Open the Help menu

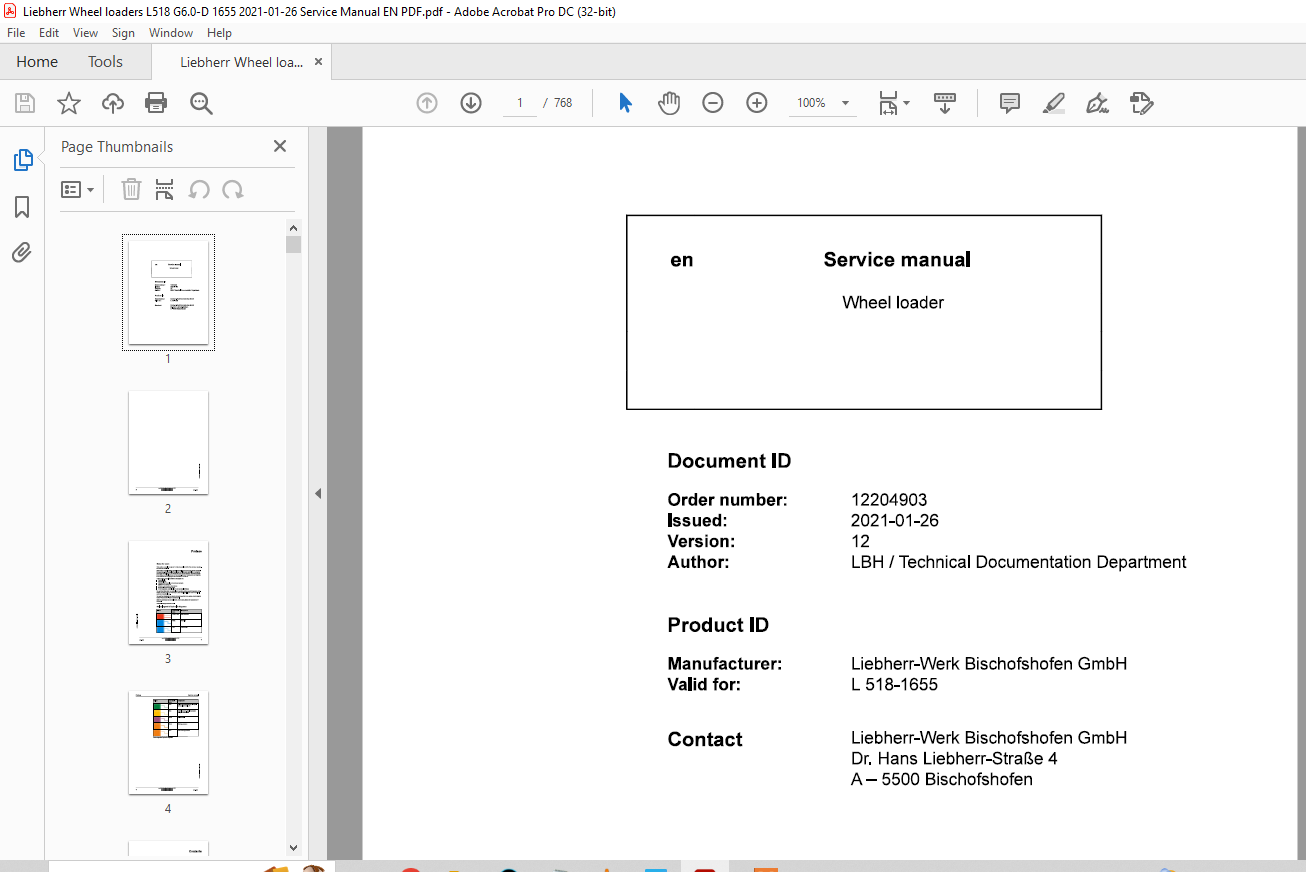[x=219, y=33]
